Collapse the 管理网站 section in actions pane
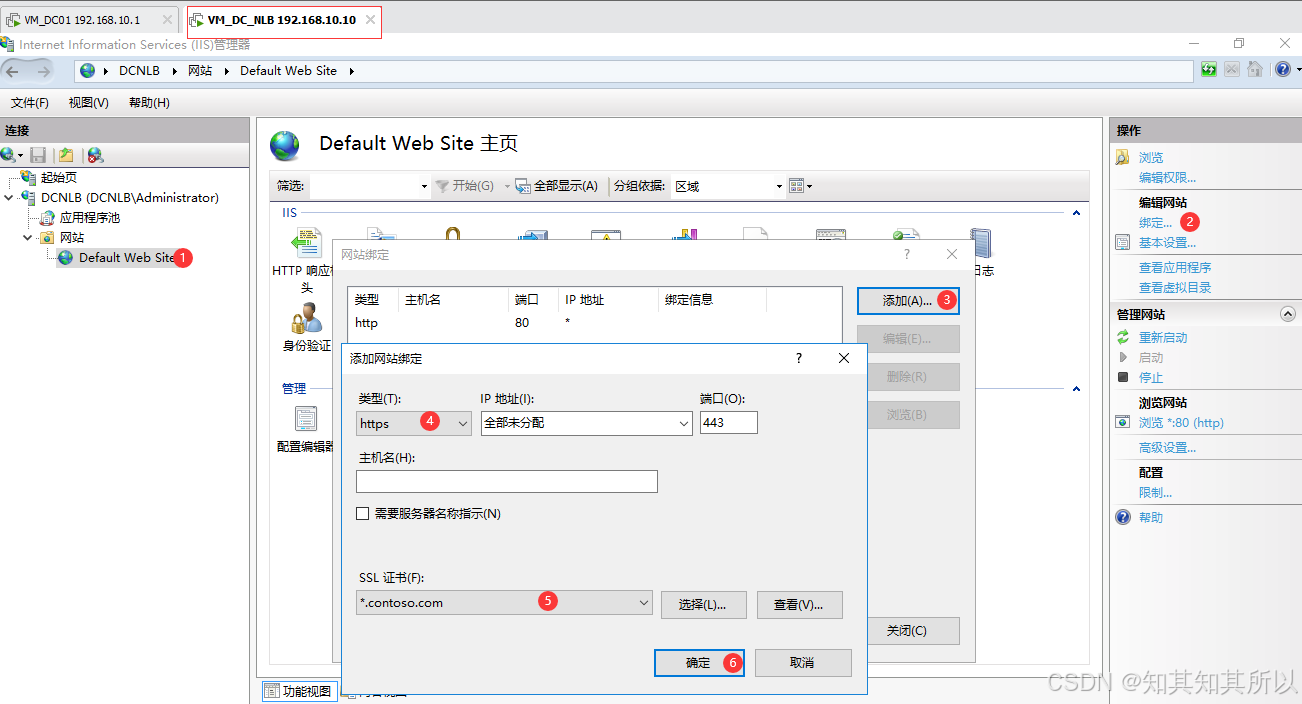The image size is (1302, 704). (1288, 314)
